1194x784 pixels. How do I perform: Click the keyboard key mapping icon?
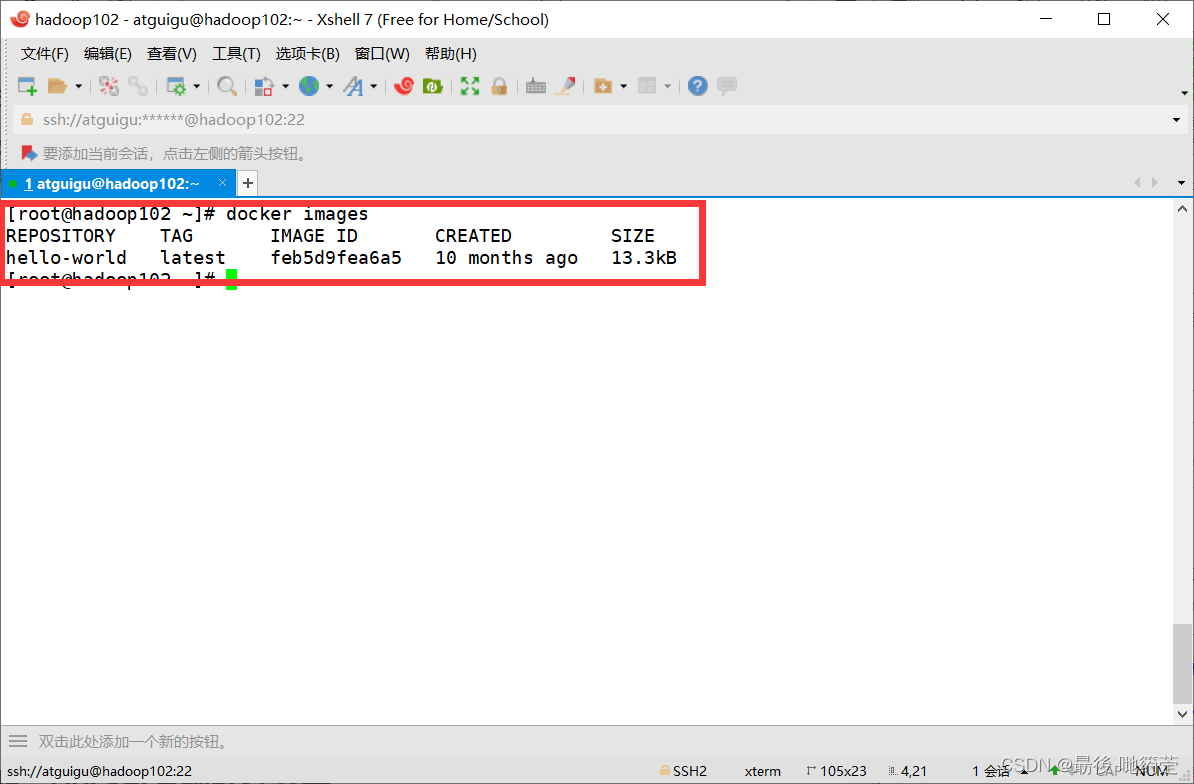(x=536, y=86)
